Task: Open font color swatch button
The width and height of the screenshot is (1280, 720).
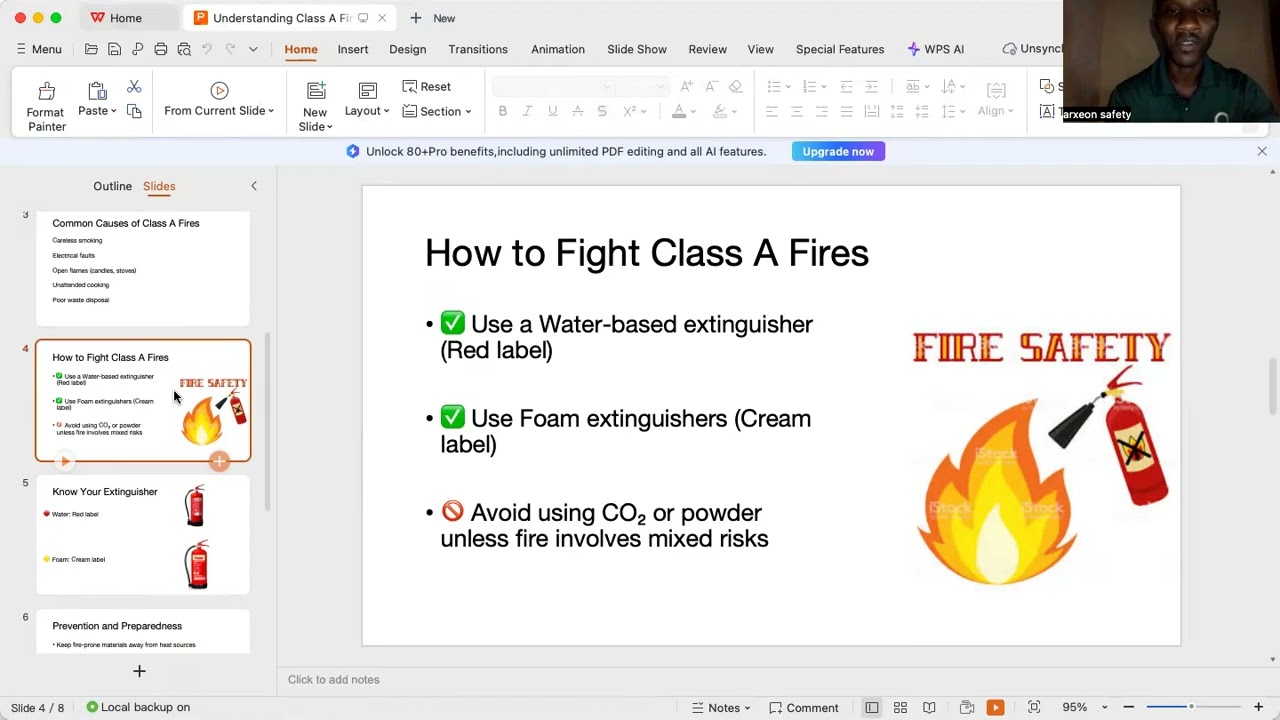Action: coord(679,111)
